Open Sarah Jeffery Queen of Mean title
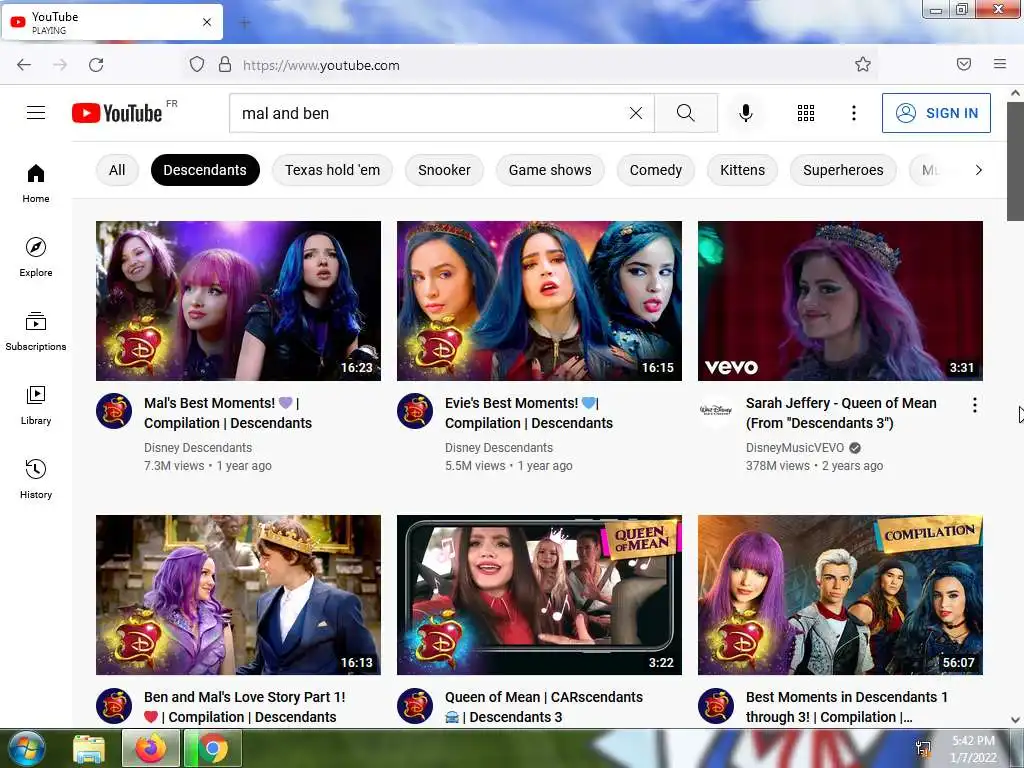 coord(841,413)
